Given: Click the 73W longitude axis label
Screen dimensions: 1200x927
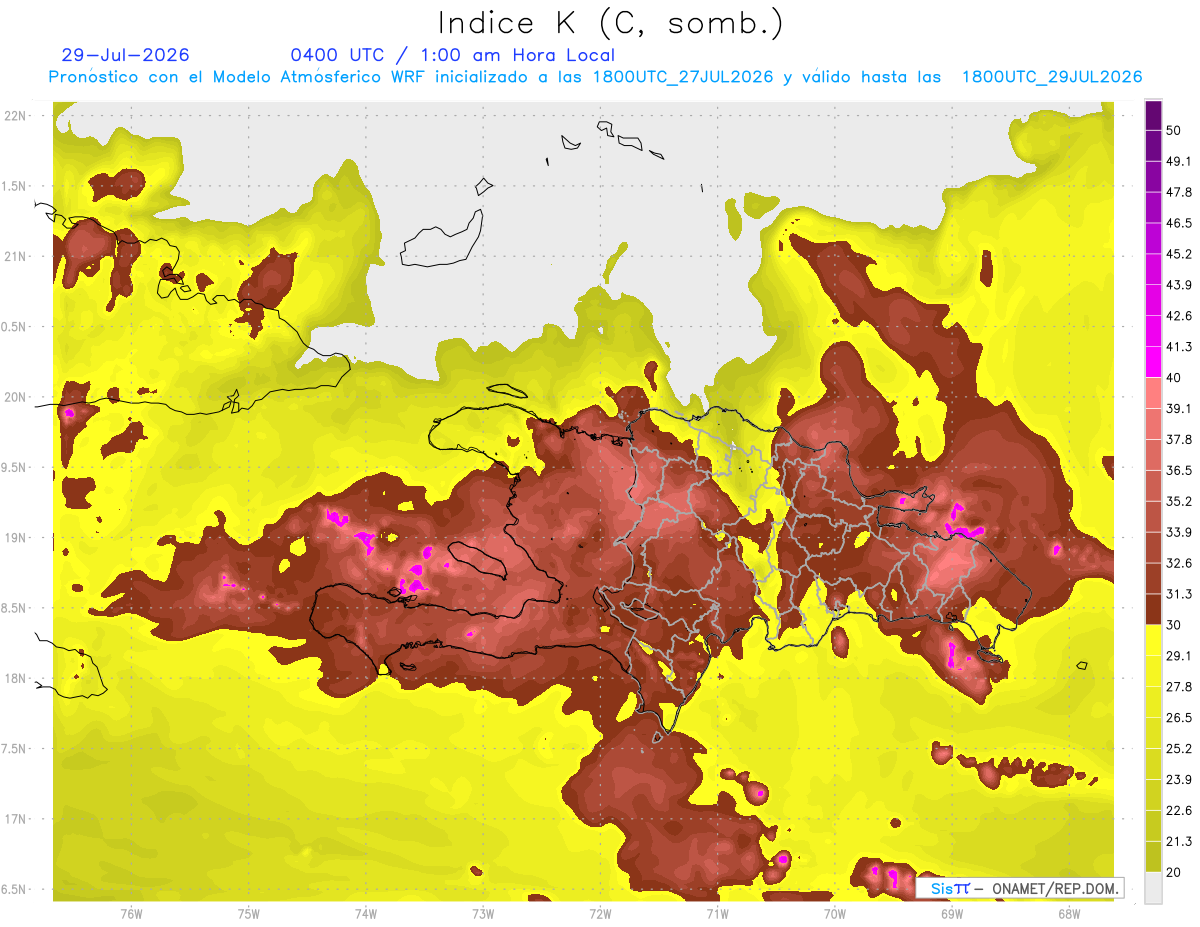Looking at the screenshot, I should tap(483, 913).
